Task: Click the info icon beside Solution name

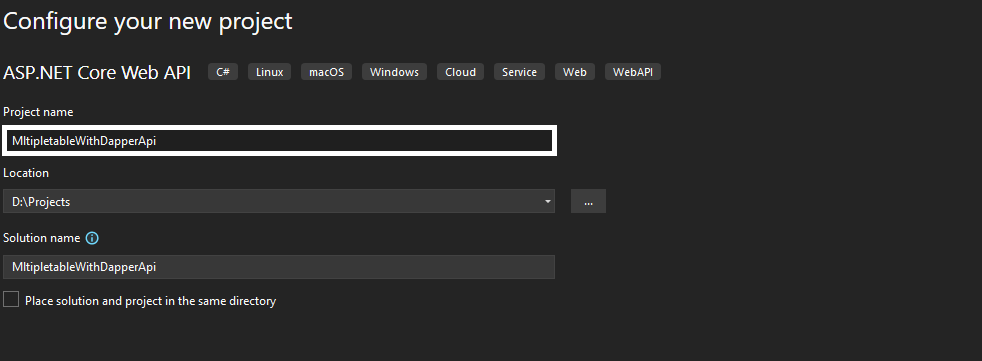Action: click(x=92, y=238)
